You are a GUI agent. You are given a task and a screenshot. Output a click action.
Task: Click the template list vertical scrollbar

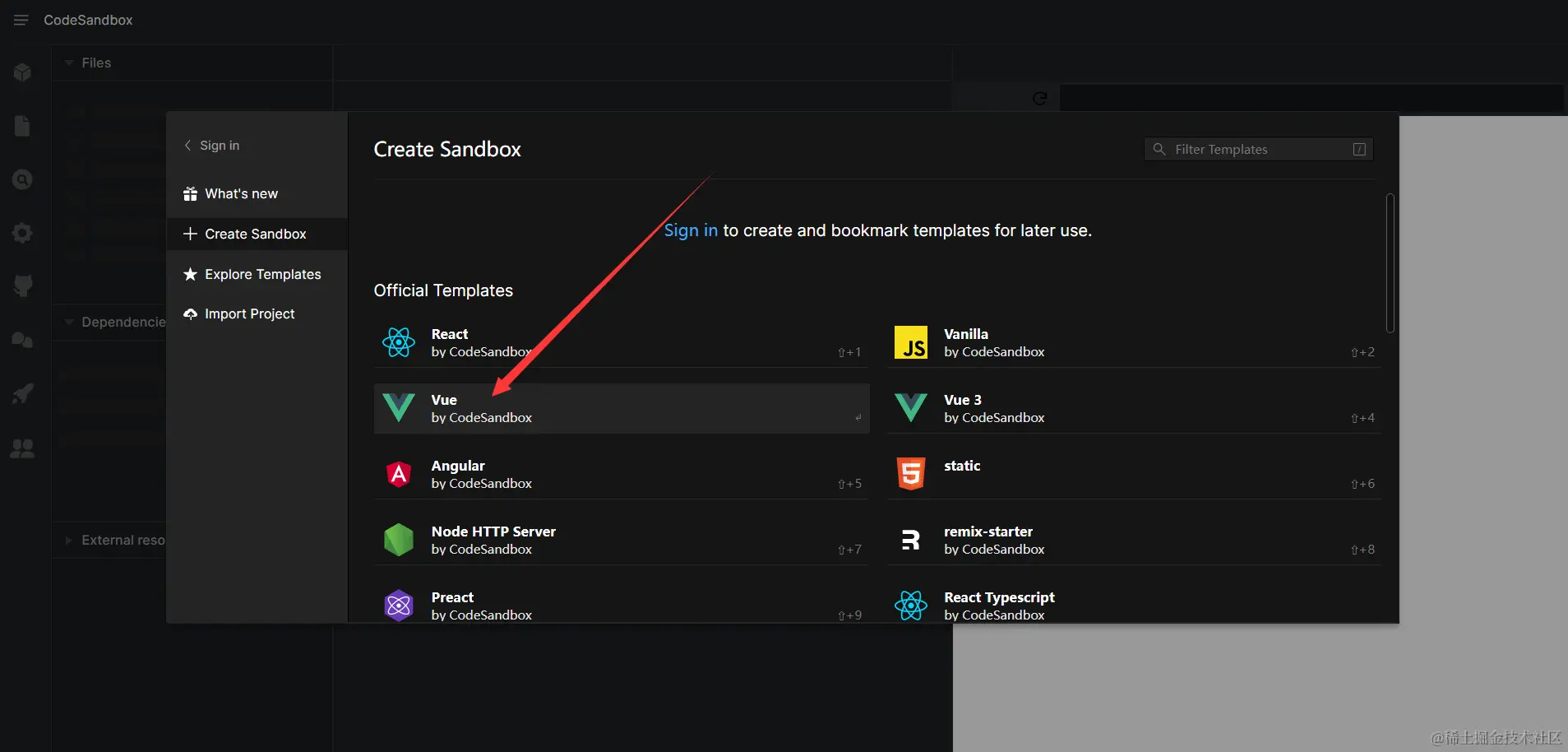point(1390,263)
